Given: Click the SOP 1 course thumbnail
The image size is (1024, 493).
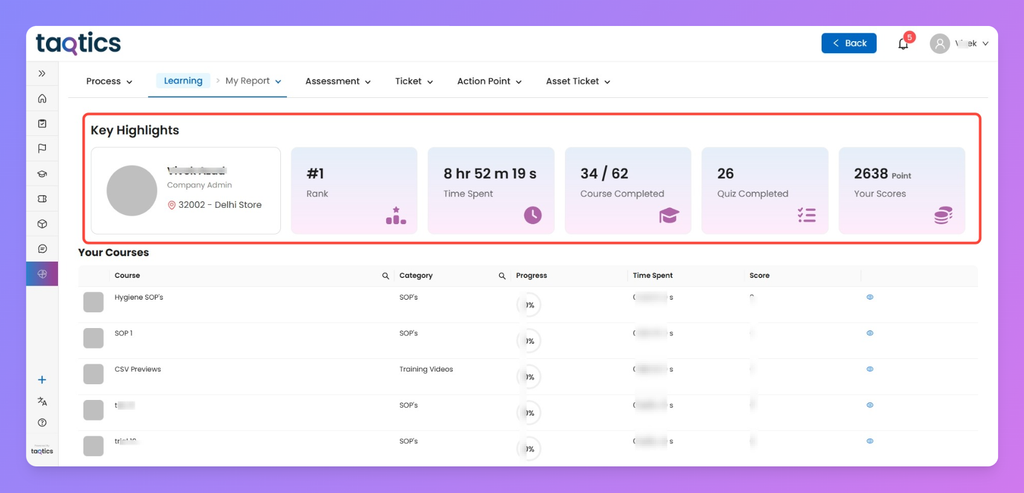Looking at the screenshot, I should 93,338.
